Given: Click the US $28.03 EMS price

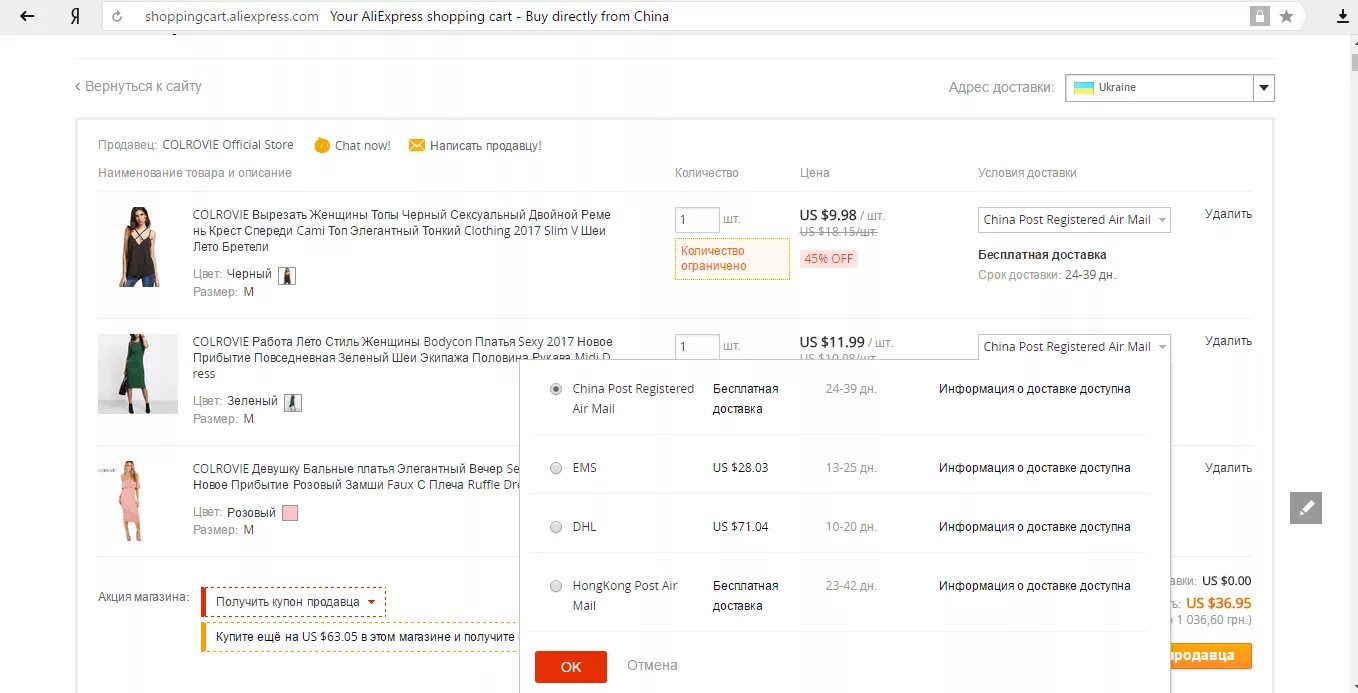Looking at the screenshot, I should 741,468.
